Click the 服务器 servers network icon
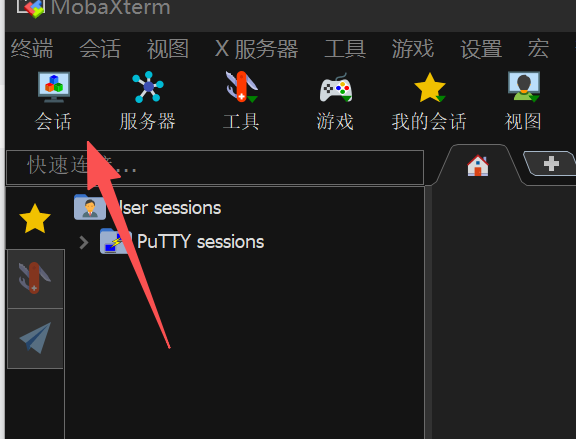Screen dimensions: 576x439 click(148, 101)
